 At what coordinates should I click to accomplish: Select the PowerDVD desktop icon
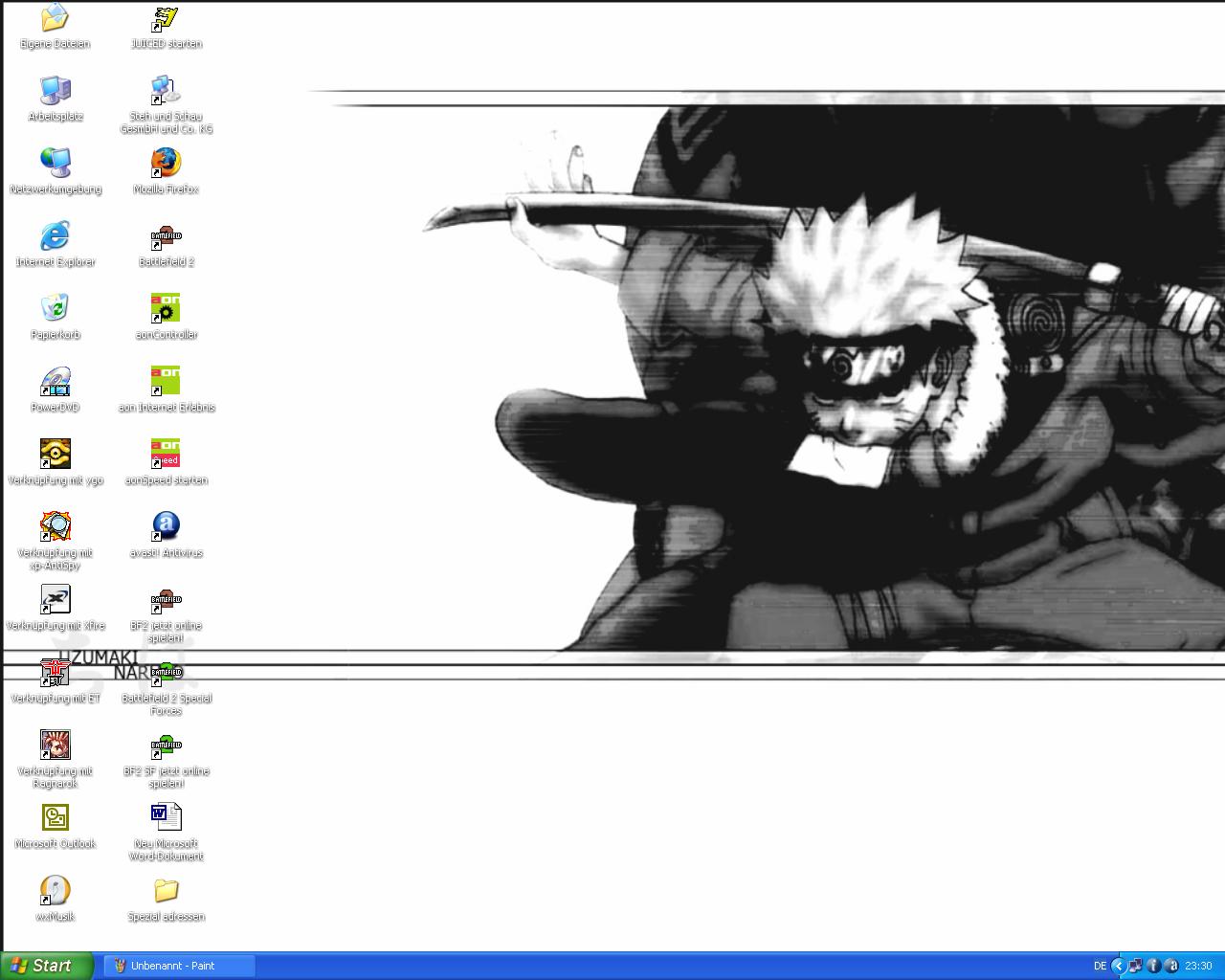pos(56,381)
